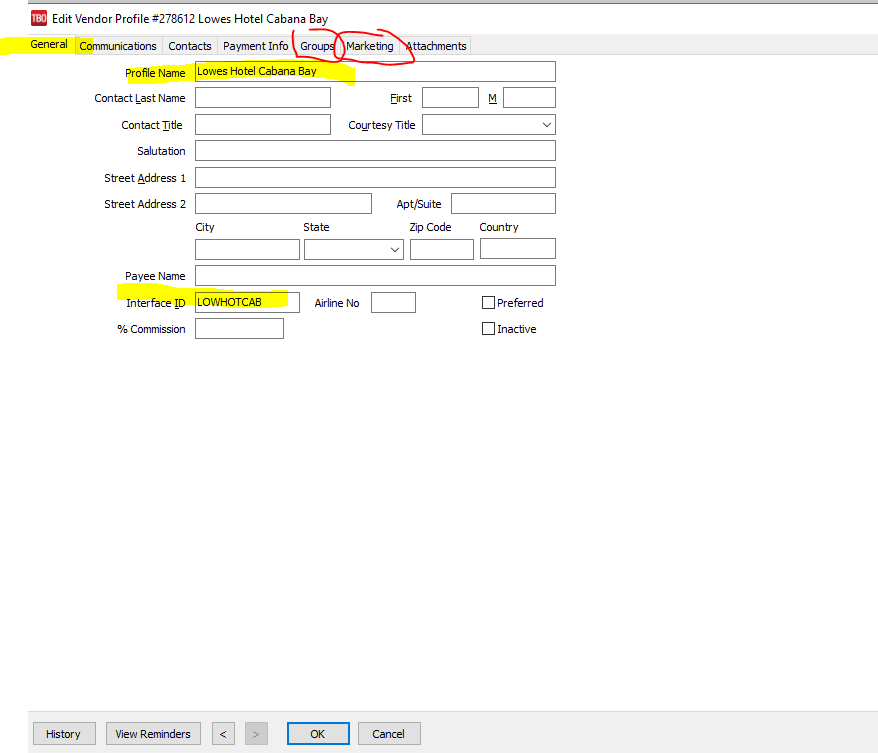878x753 pixels.
Task: Click the Airline No field
Action: tap(394, 302)
